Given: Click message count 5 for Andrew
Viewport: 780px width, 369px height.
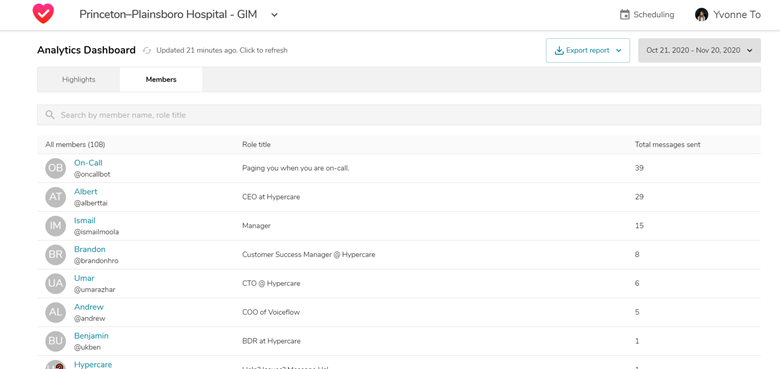Looking at the screenshot, I should (637, 312).
